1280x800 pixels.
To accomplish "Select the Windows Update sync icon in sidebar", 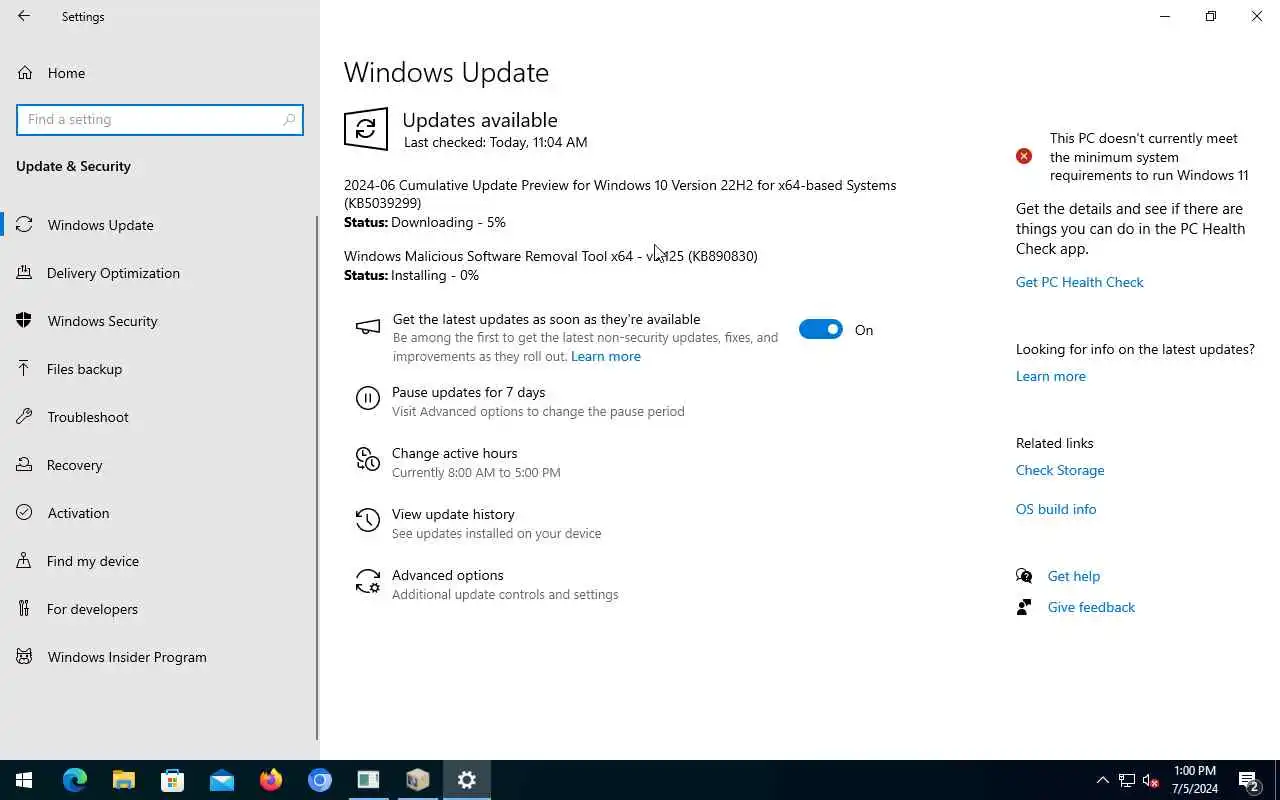I will [25, 225].
